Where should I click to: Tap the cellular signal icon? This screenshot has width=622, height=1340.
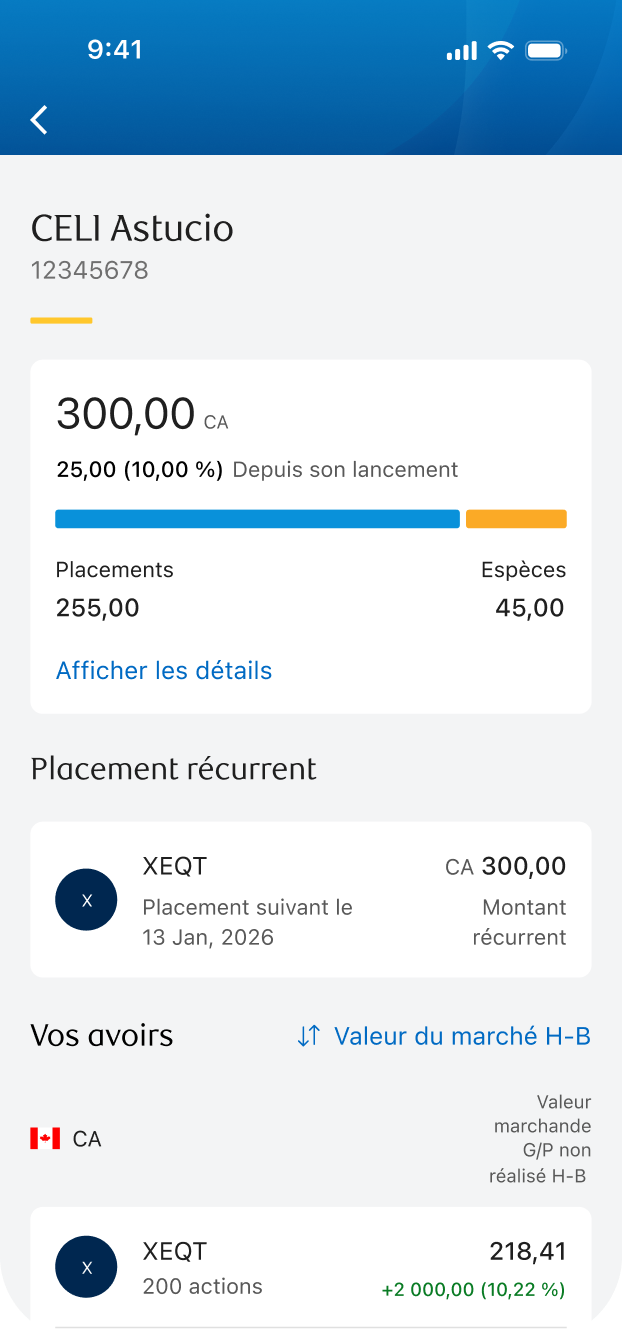[461, 50]
